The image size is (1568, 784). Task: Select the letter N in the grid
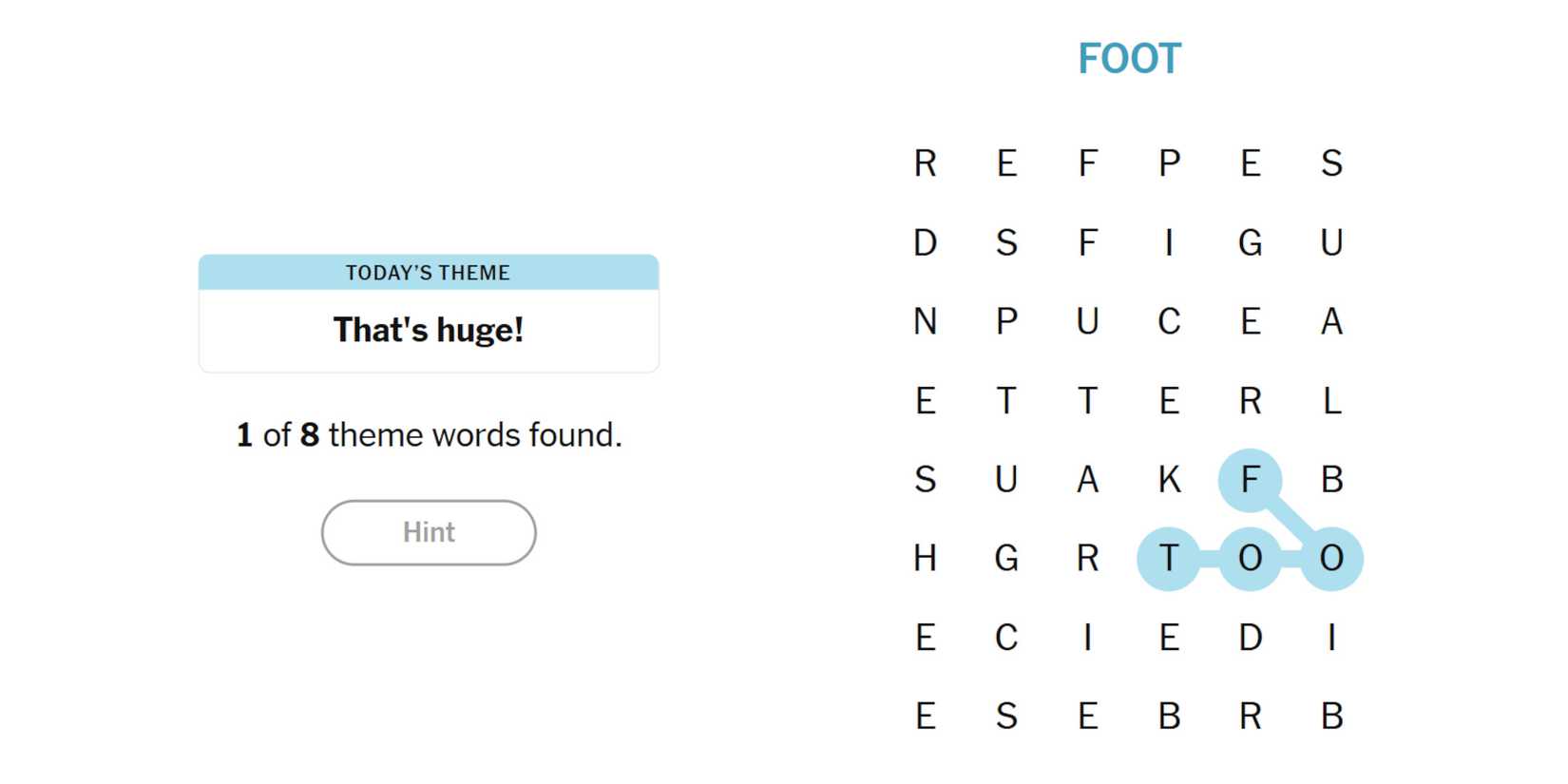click(x=925, y=322)
